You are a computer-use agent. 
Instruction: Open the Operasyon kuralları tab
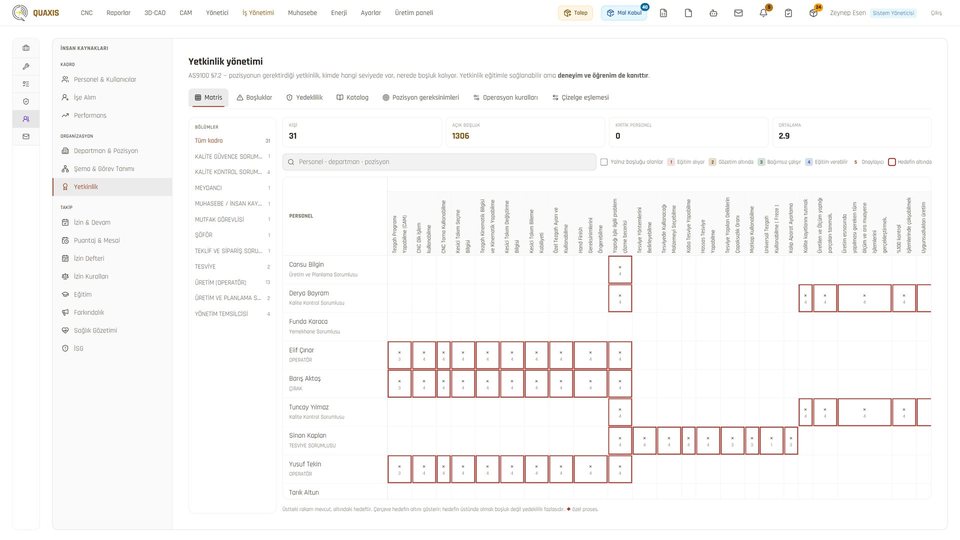point(506,97)
